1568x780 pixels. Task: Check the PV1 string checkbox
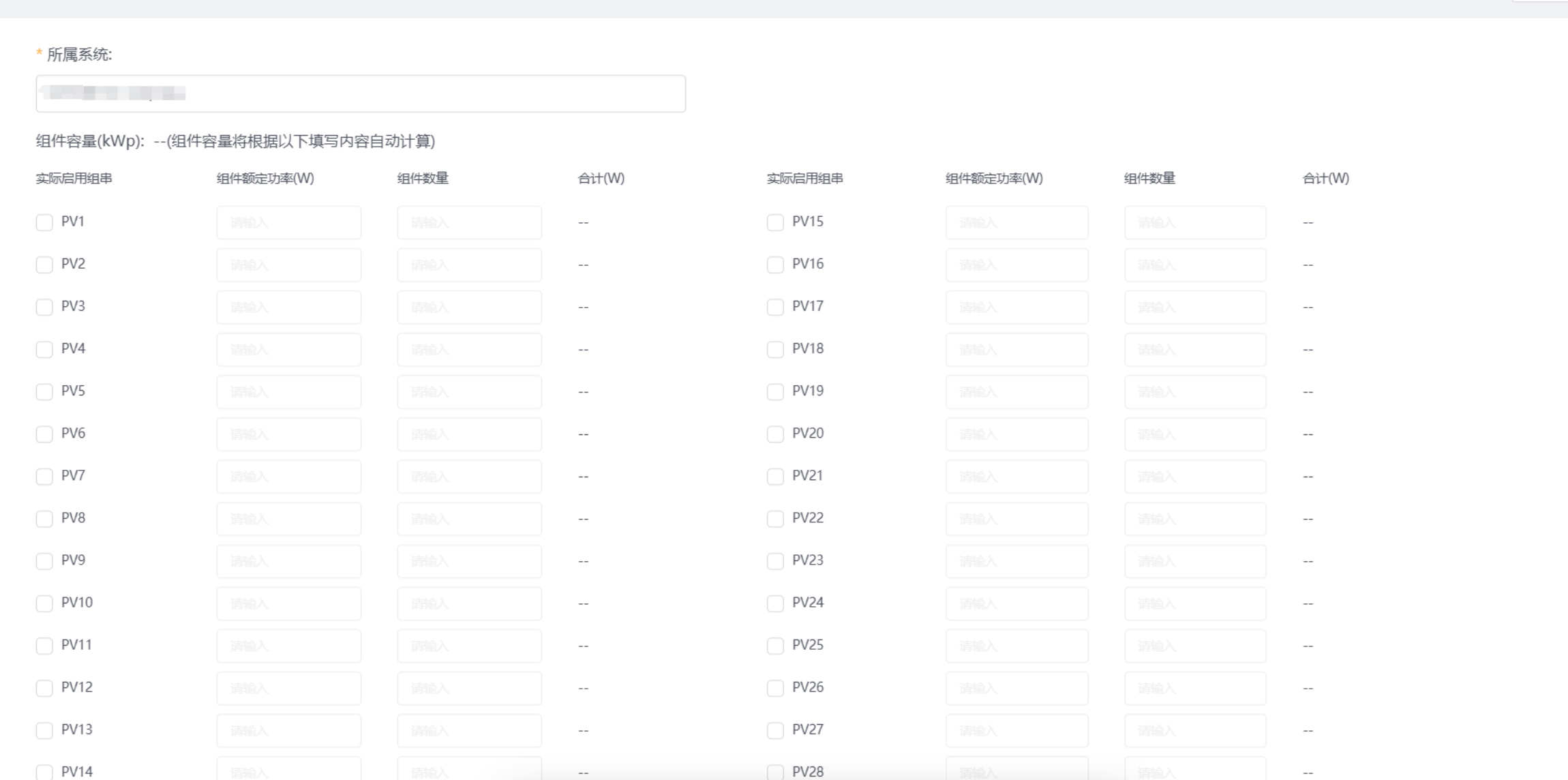tap(44, 222)
